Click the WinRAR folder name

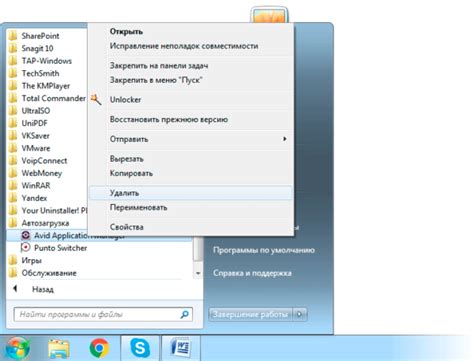(x=36, y=185)
